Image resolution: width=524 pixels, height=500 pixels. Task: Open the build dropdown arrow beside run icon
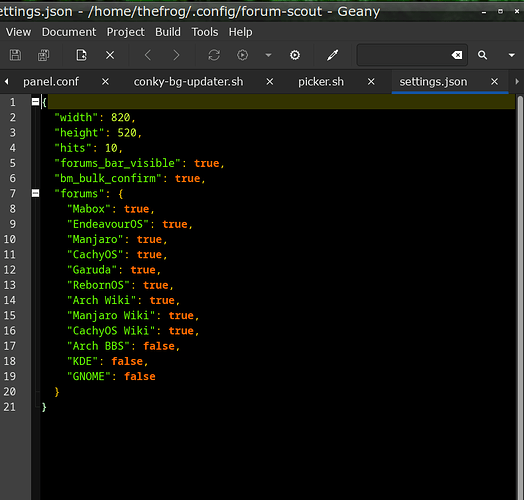tap(268, 55)
